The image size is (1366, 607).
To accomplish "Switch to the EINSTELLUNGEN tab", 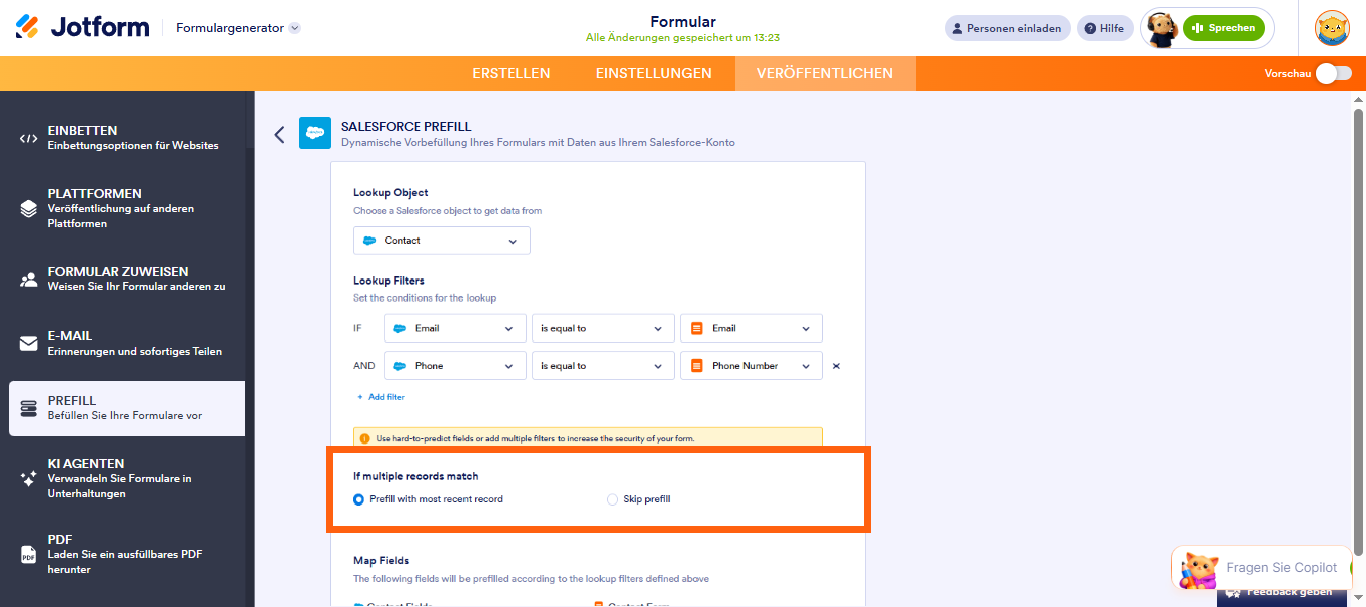I will pos(654,73).
